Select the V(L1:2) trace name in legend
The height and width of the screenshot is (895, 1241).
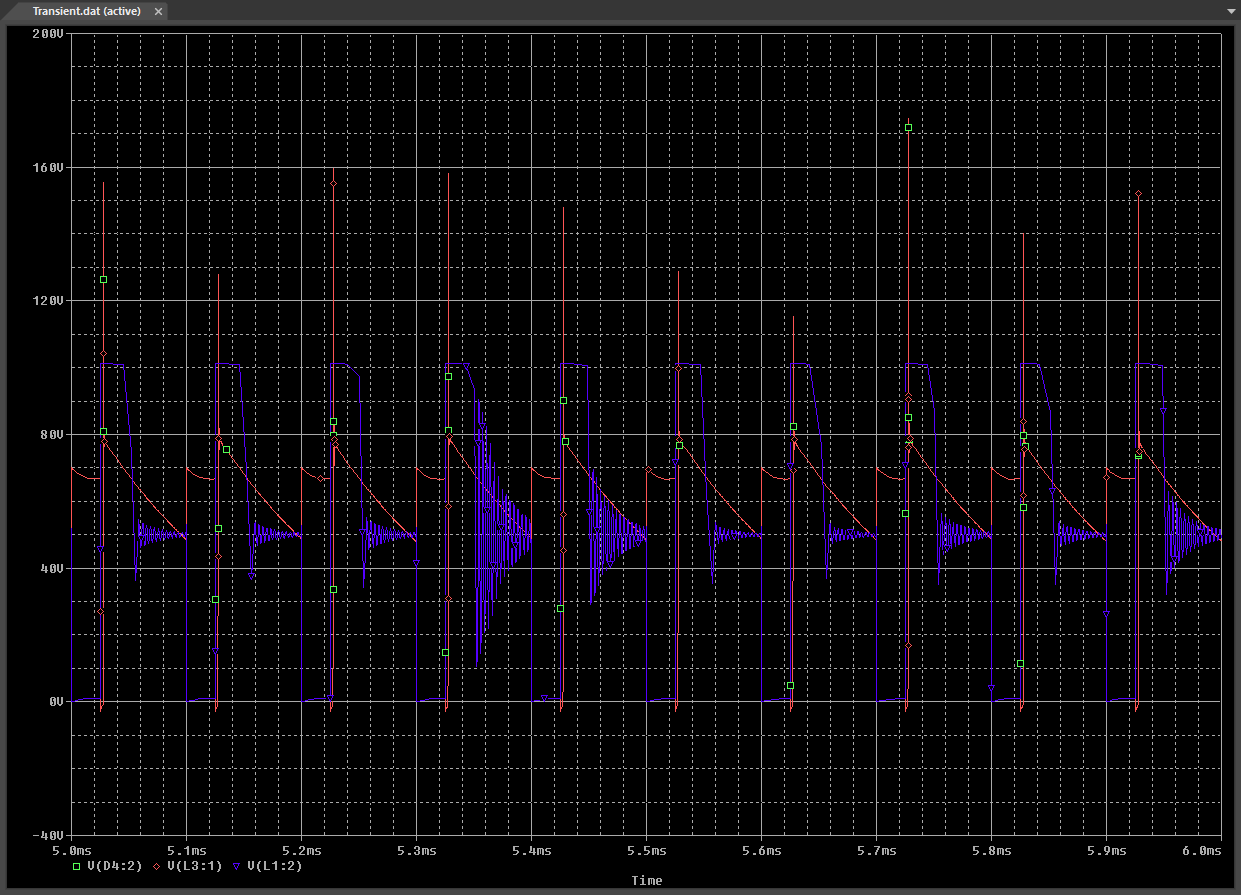coord(274,866)
